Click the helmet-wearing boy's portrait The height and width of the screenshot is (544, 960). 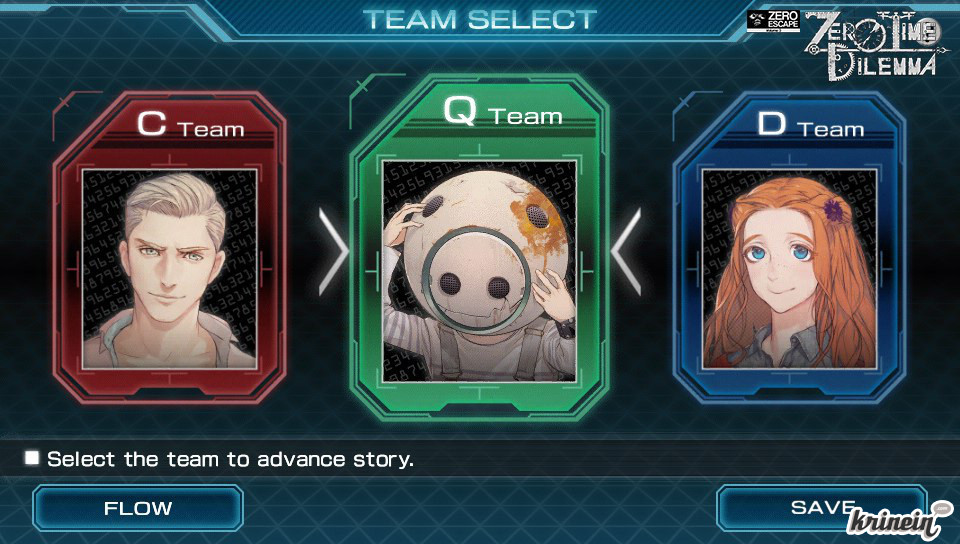tap(479, 270)
